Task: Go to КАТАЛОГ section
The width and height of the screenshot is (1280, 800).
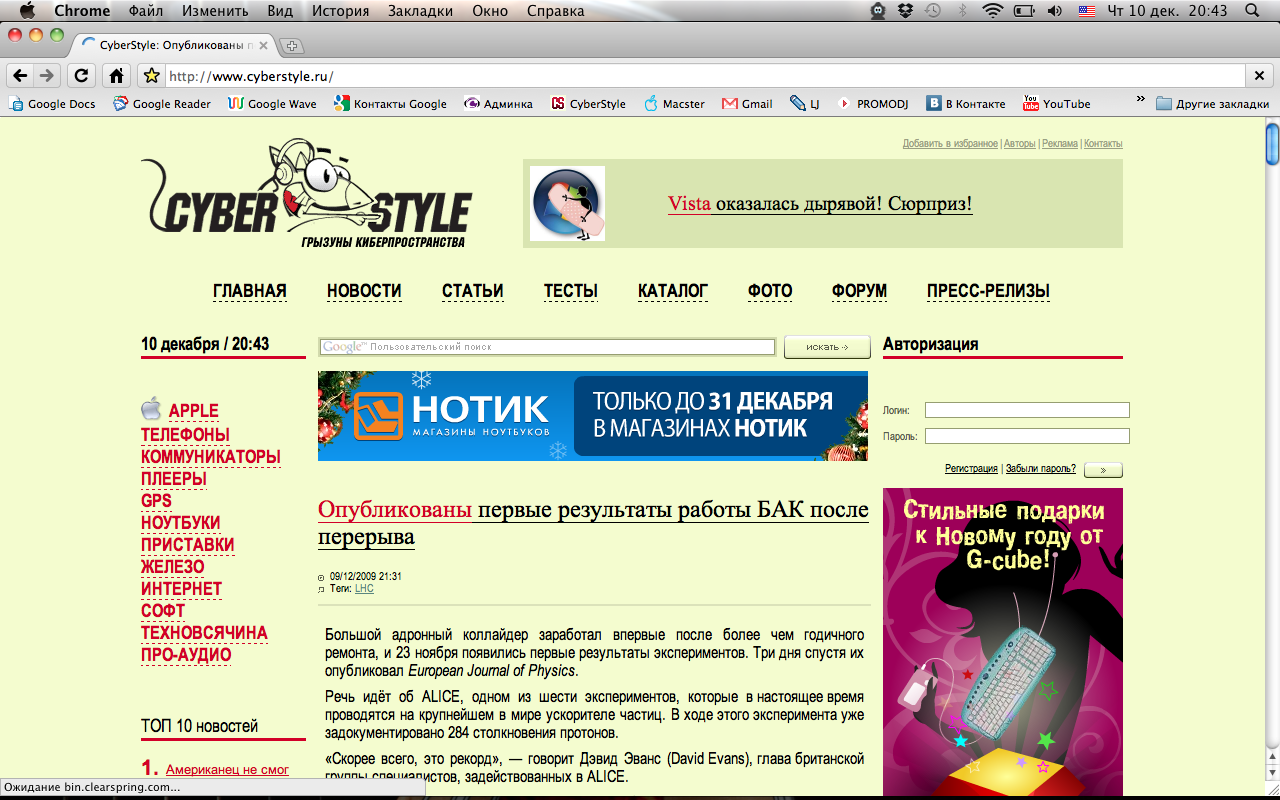Action: [673, 291]
